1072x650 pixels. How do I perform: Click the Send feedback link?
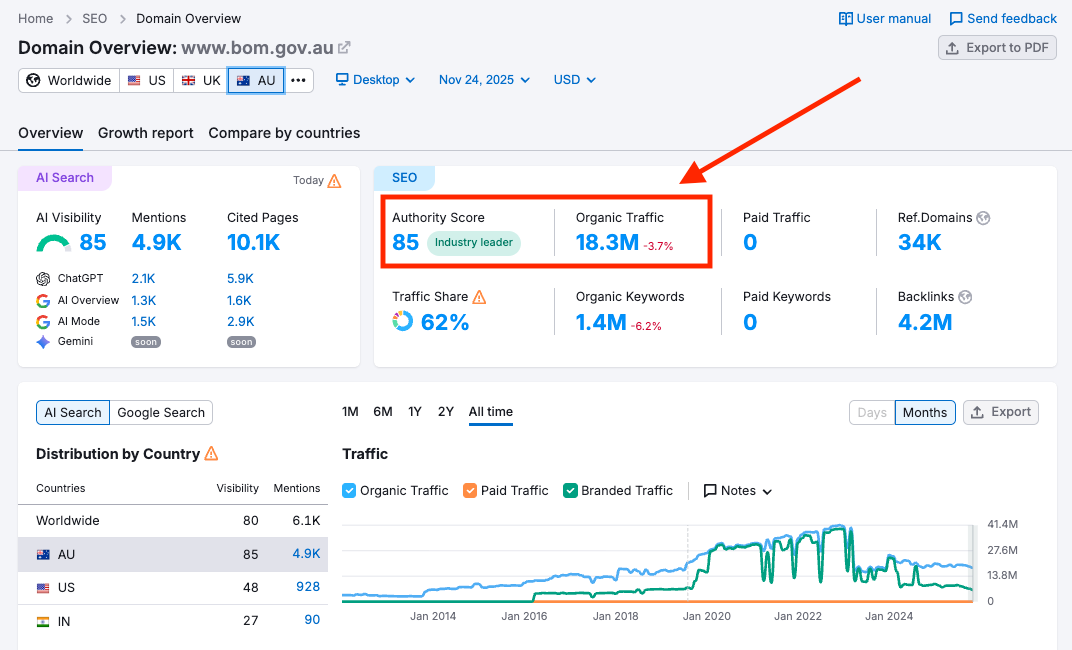(x=1003, y=18)
